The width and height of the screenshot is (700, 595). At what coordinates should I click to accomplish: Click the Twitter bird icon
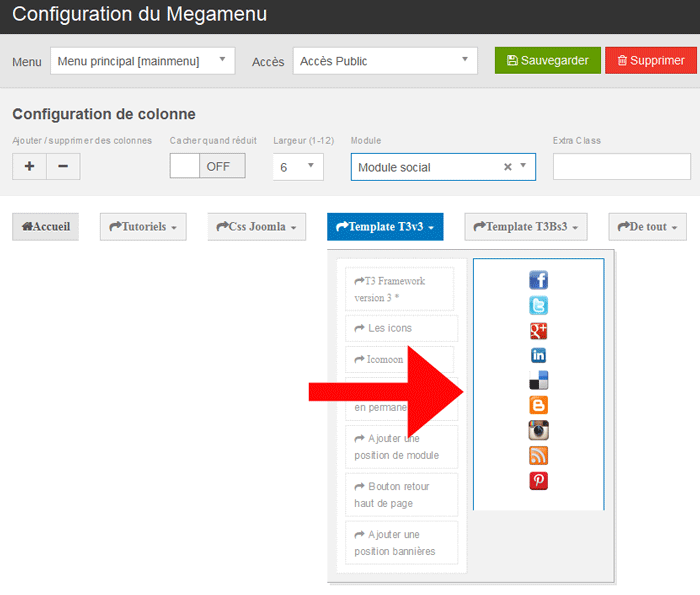(x=538, y=306)
